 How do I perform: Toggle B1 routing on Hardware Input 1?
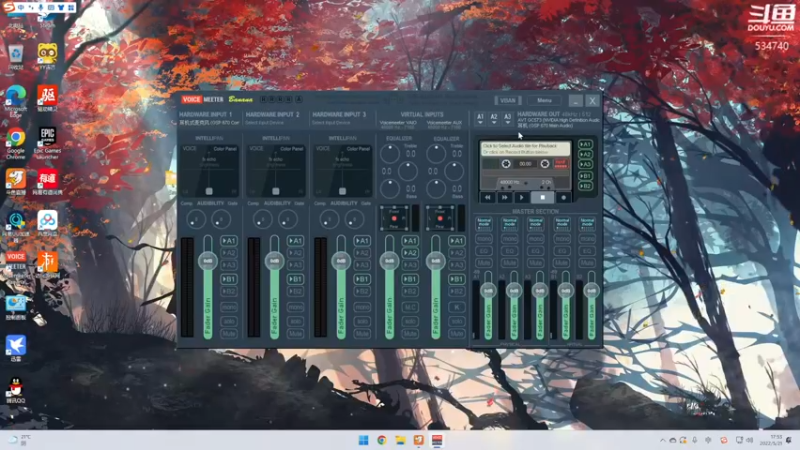coord(229,279)
